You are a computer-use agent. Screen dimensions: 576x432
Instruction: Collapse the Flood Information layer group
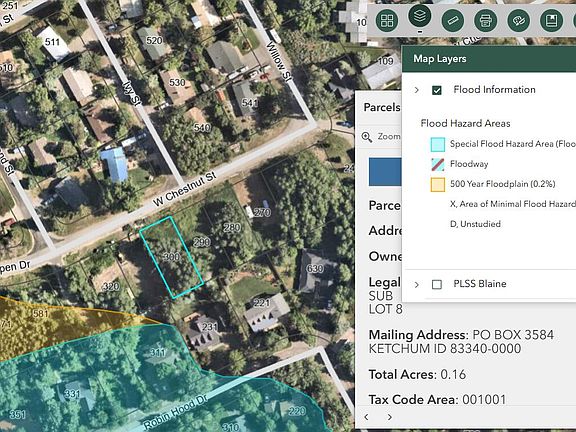tap(417, 90)
